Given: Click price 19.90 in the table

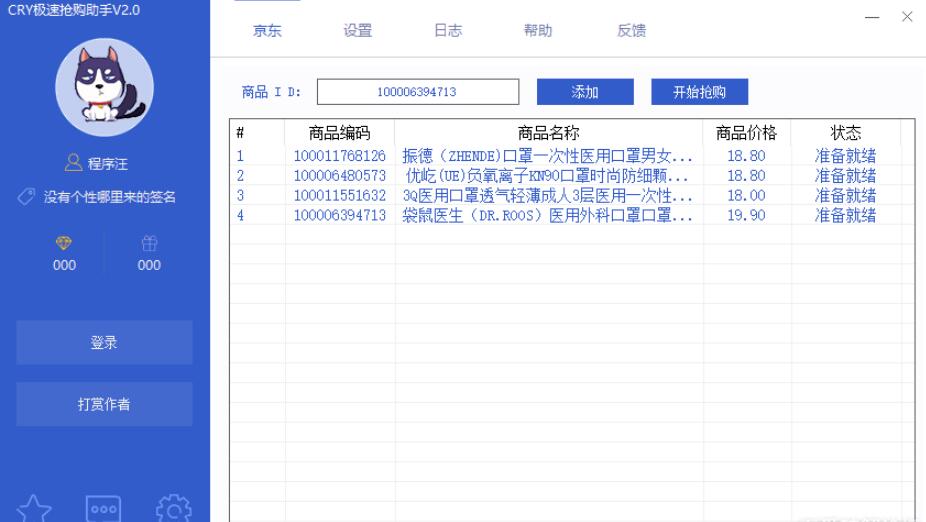Looking at the screenshot, I should (x=746, y=216).
